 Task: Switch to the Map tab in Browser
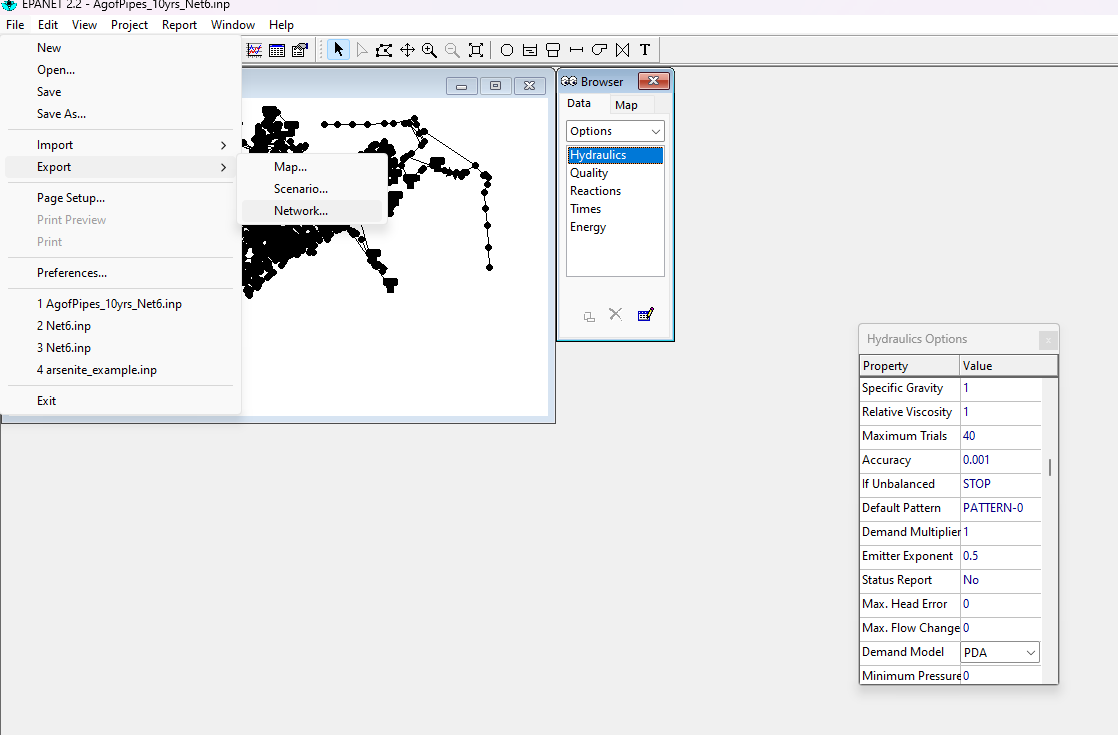626,105
